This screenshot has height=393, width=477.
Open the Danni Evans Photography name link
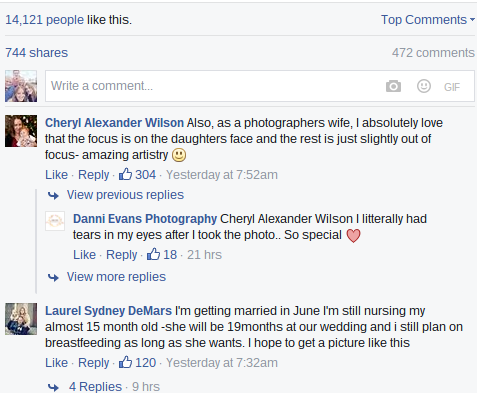[145, 219]
